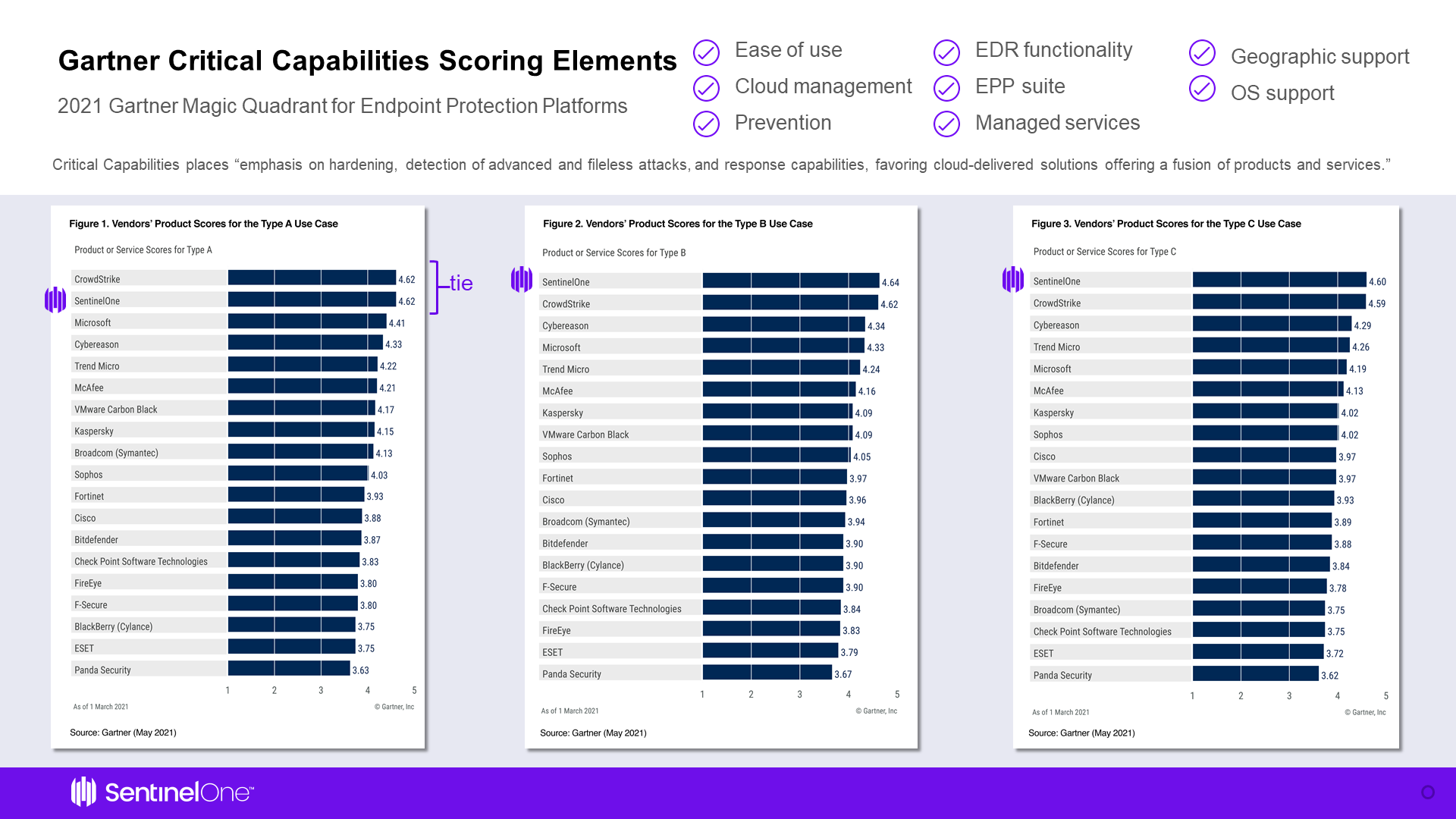This screenshot has height=819, width=1456.
Task: Click the checkmark icon beside Geographic support
Action: tap(1202, 52)
